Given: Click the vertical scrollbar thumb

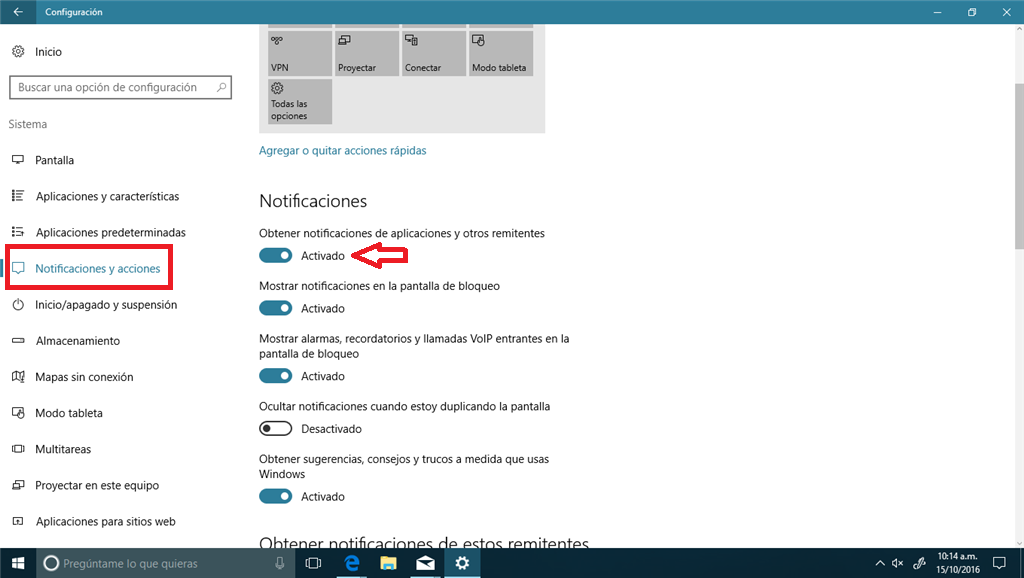Looking at the screenshot, I should [x=1019, y=166].
